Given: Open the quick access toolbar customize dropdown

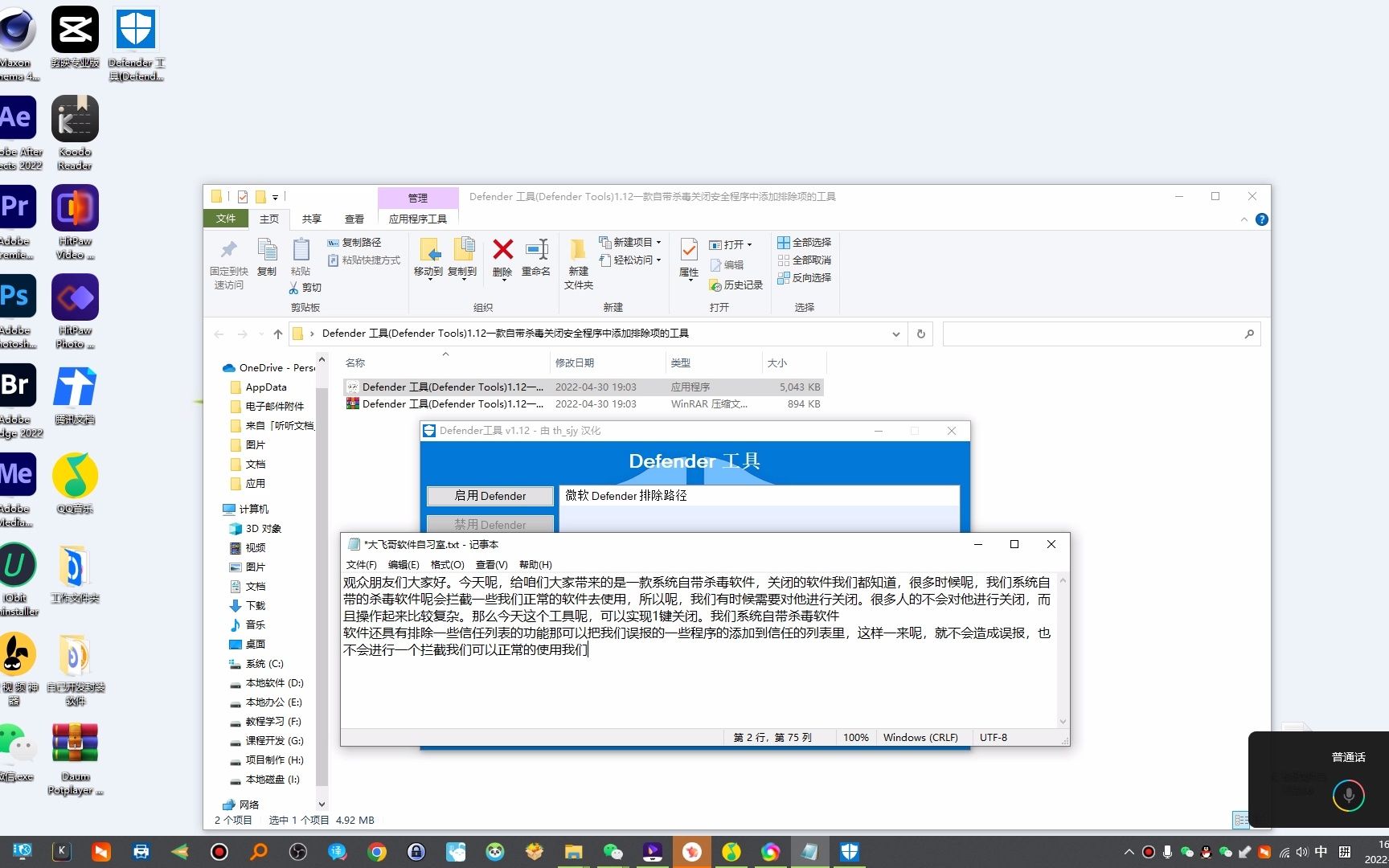Looking at the screenshot, I should point(275,197).
